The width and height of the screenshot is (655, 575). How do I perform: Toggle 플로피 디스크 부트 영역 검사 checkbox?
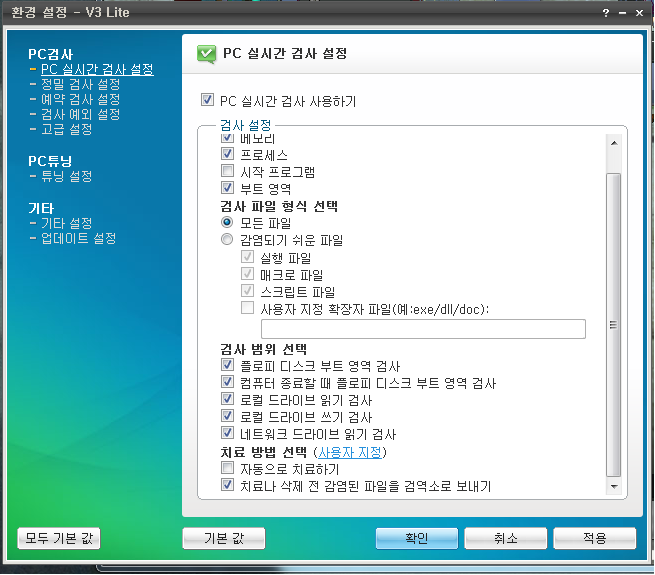tap(227, 365)
